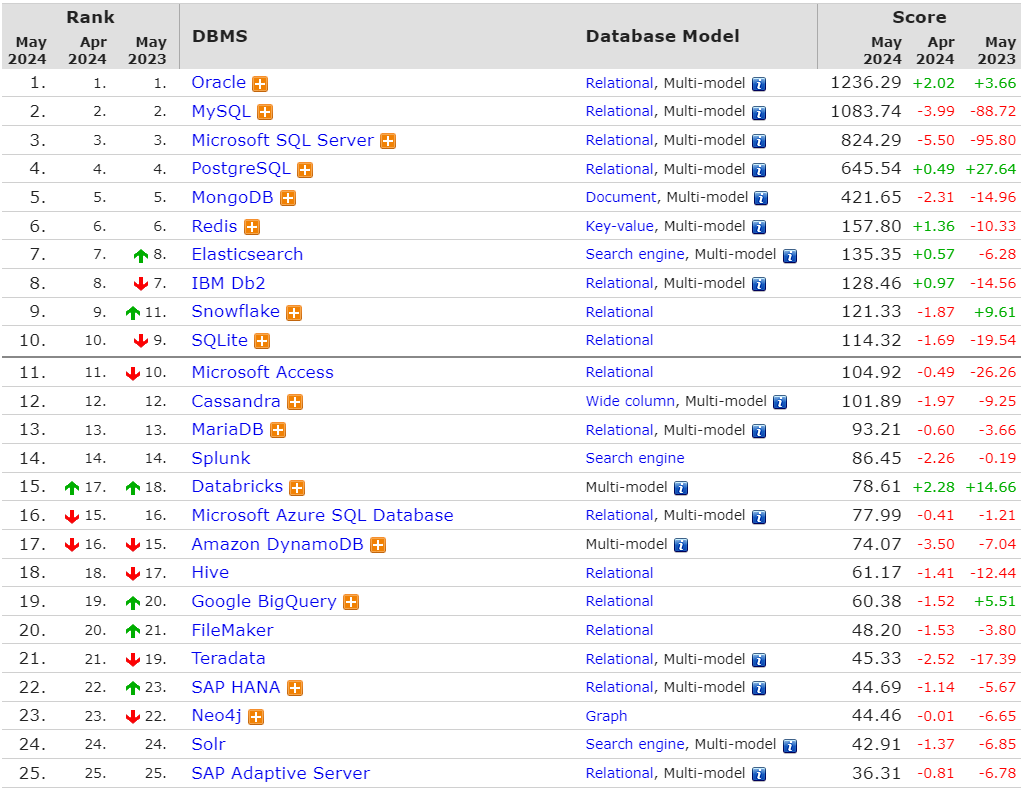This screenshot has height=790, width=1034.
Task: Click the Multi-model text in Databricks row
Action: 626,487
